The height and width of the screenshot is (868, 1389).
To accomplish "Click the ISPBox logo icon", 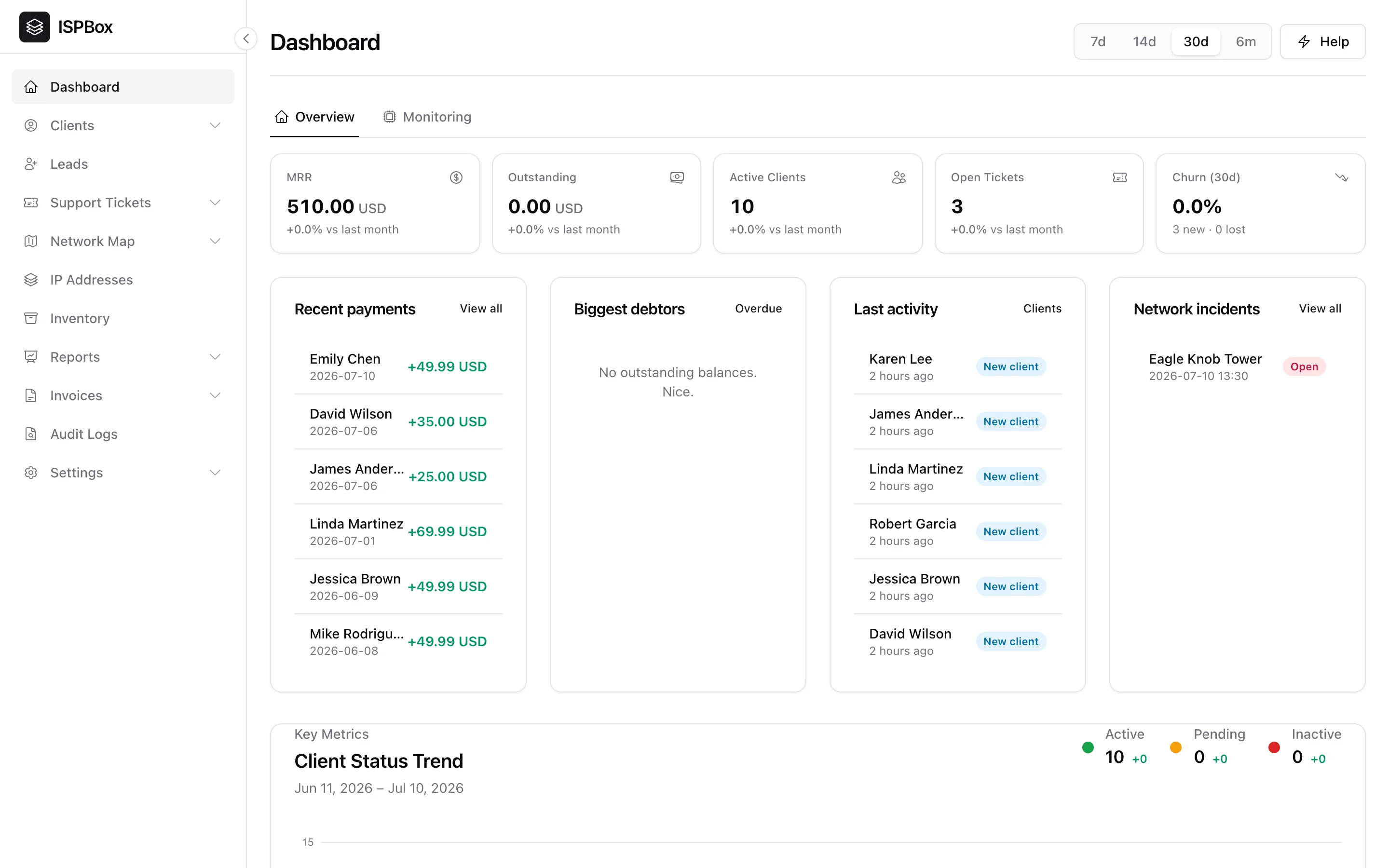I will coord(34,27).
